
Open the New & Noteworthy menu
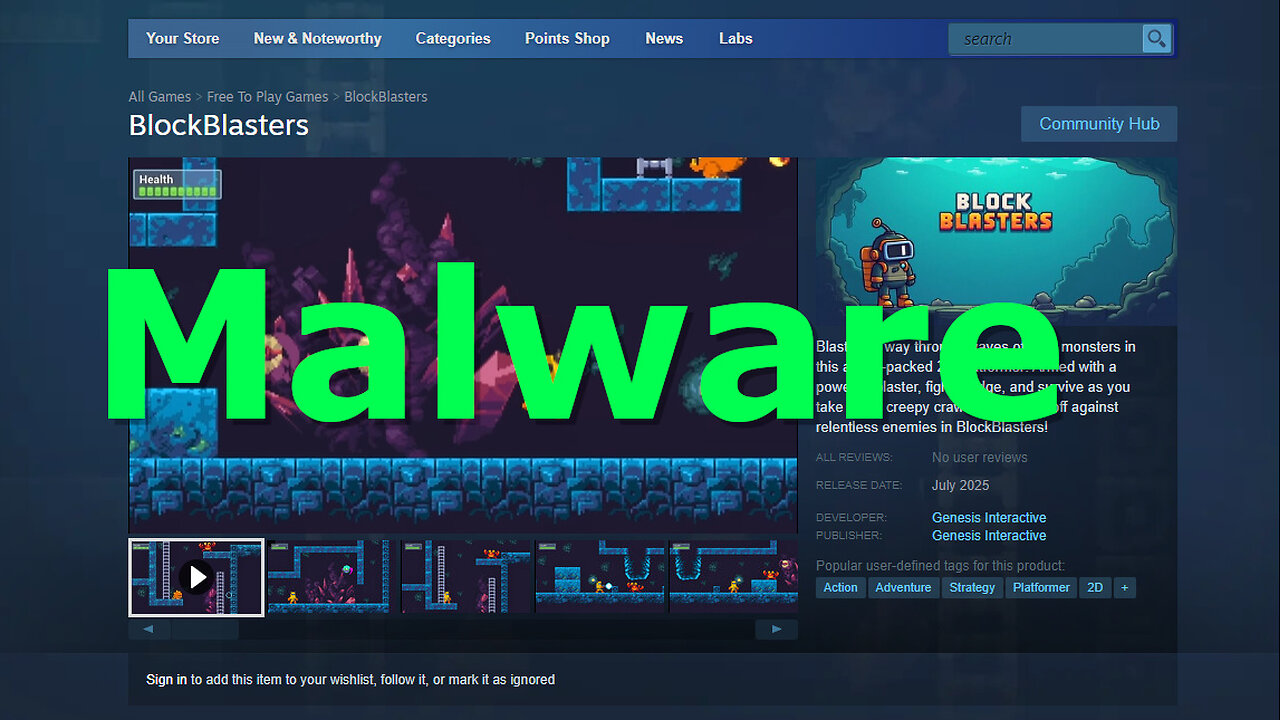317,38
